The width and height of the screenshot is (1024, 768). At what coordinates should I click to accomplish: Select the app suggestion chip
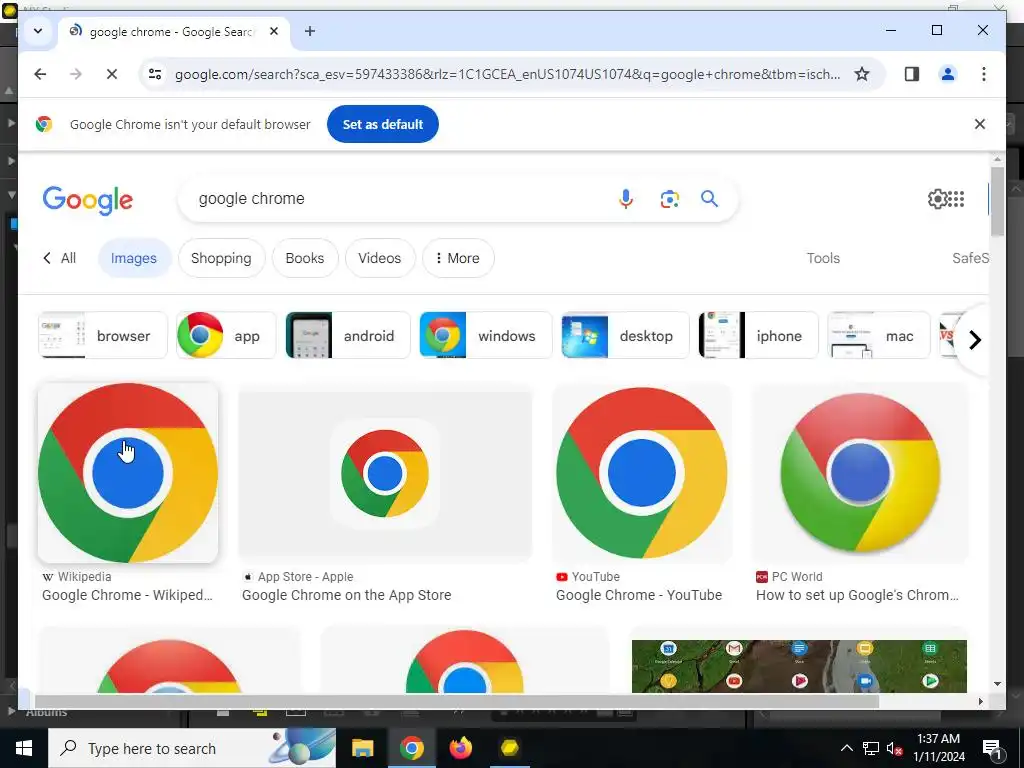(x=226, y=336)
